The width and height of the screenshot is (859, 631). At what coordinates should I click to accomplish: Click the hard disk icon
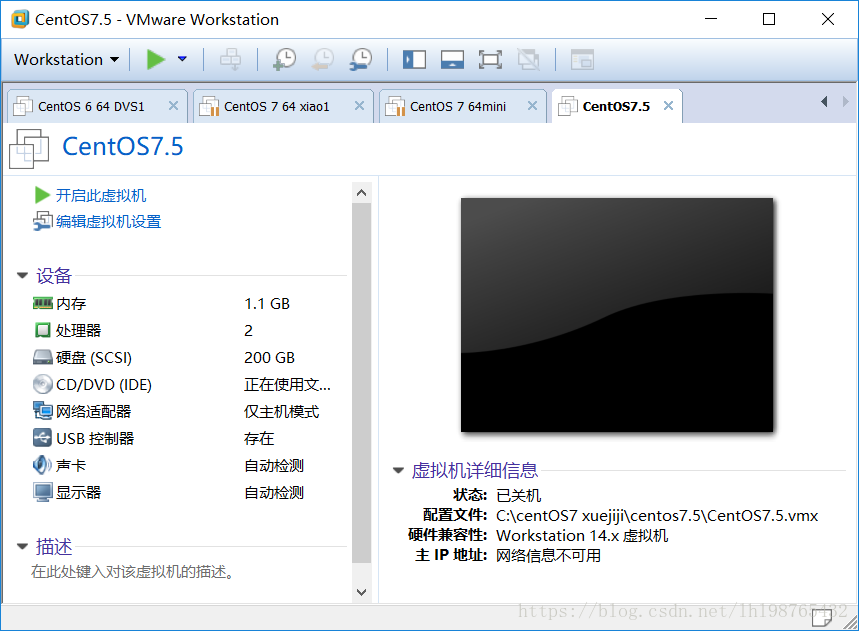click(43, 358)
